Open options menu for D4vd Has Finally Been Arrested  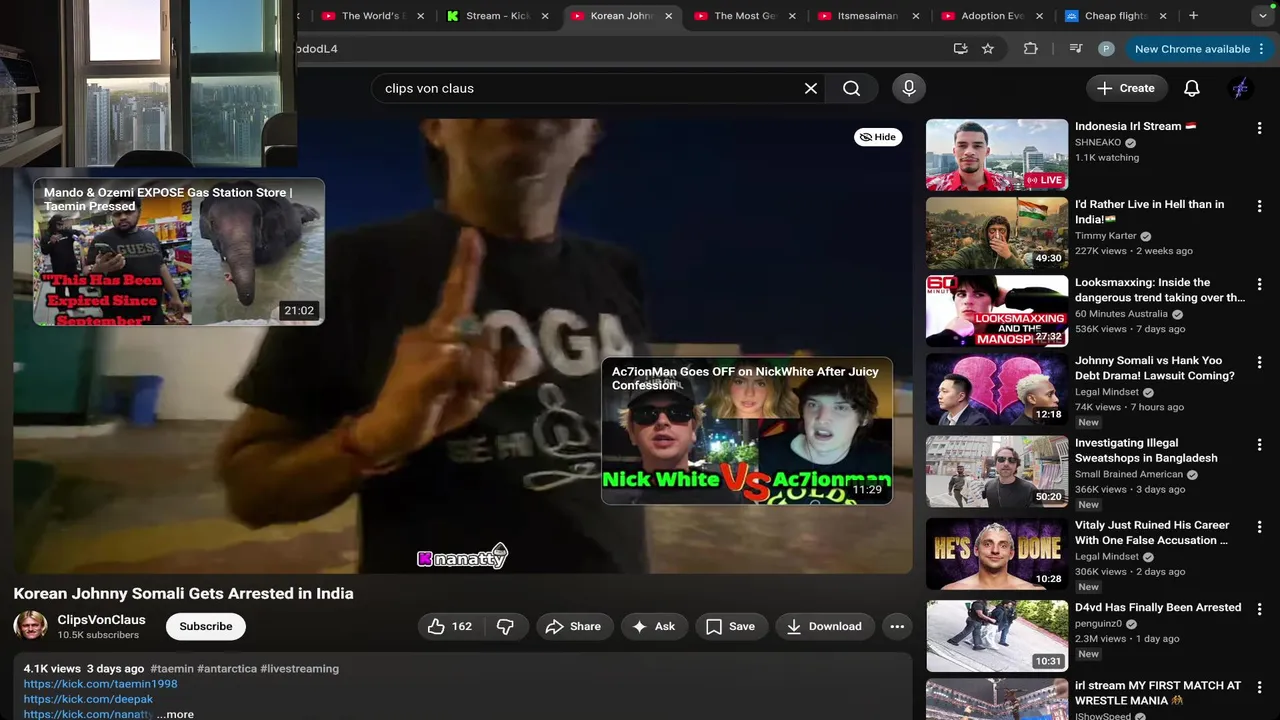(1260, 609)
